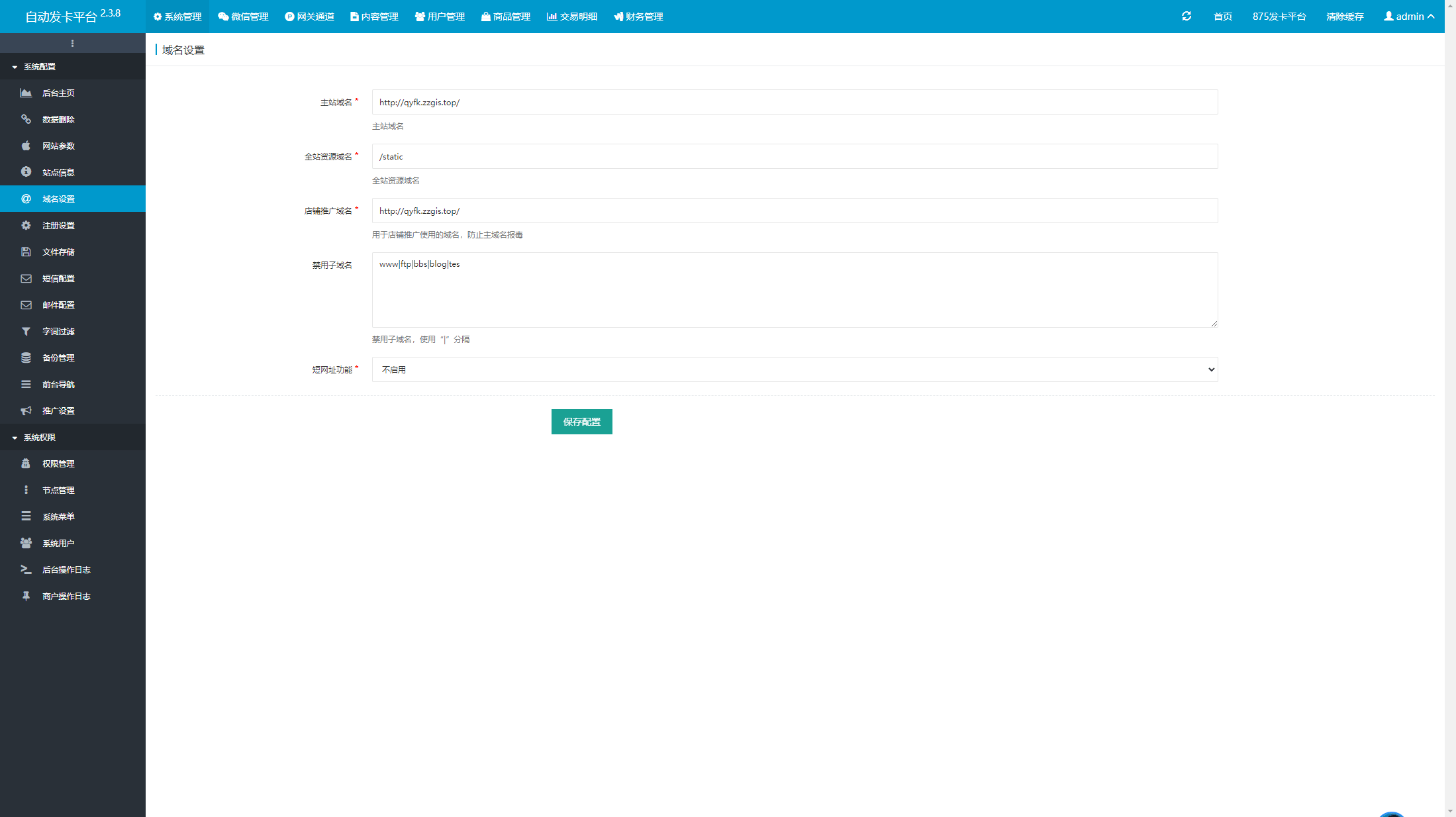Open the 系统管理 top menu
This screenshot has width=1456, height=817.
(x=177, y=16)
